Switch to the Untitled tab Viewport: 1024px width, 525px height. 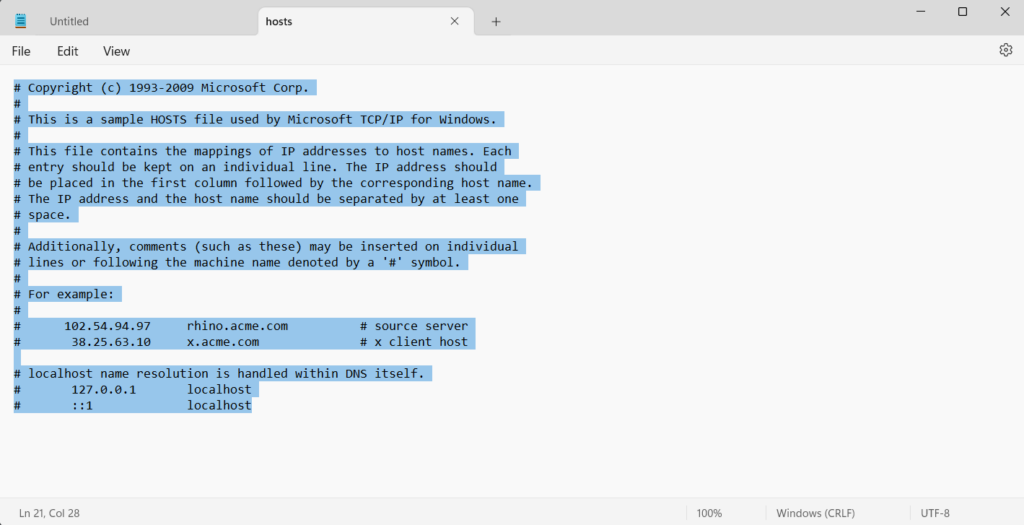69,22
